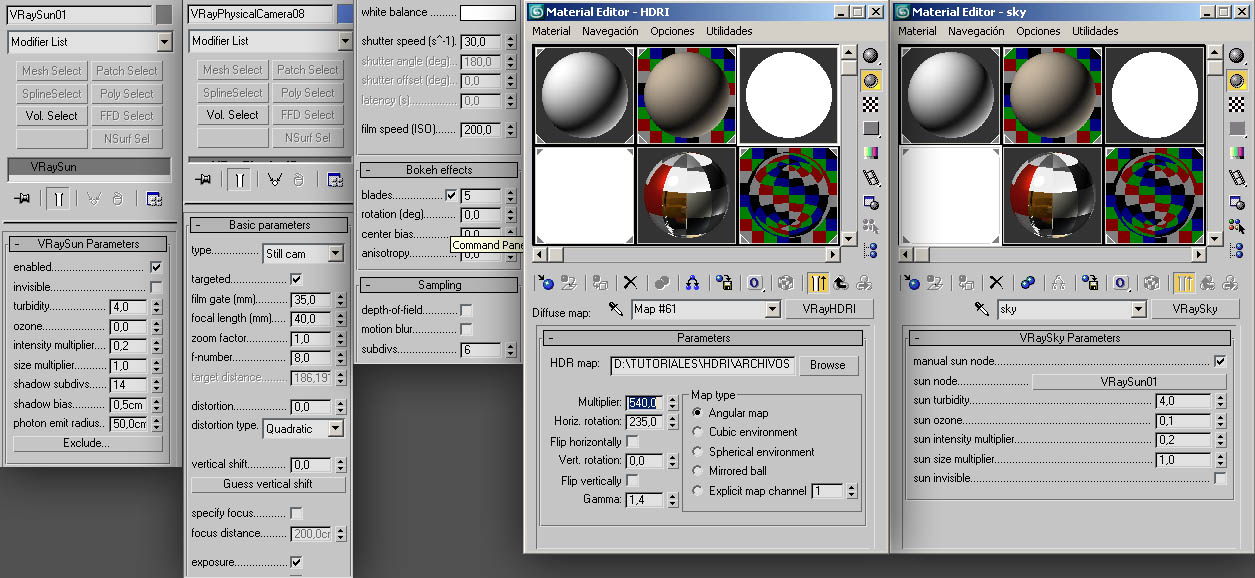
Task: Click Make Unique icon in HDRI editor
Action: click(693, 283)
